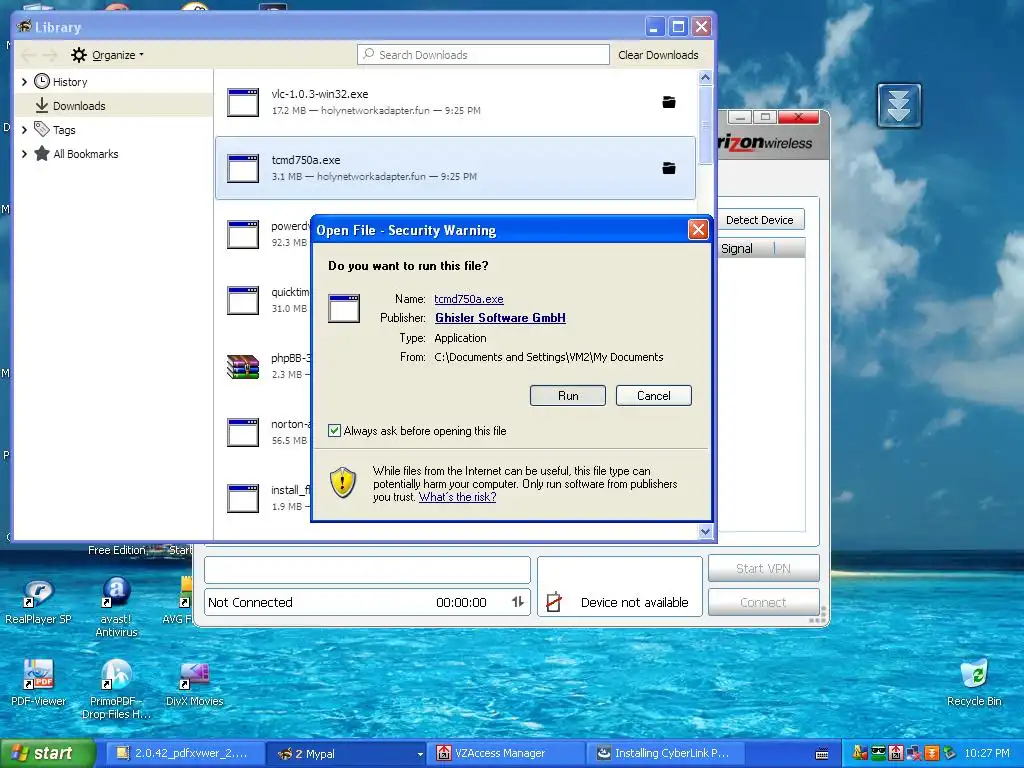Click the 10:27 PM system clock
This screenshot has height=768, width=1024.
tap(987, 754)
